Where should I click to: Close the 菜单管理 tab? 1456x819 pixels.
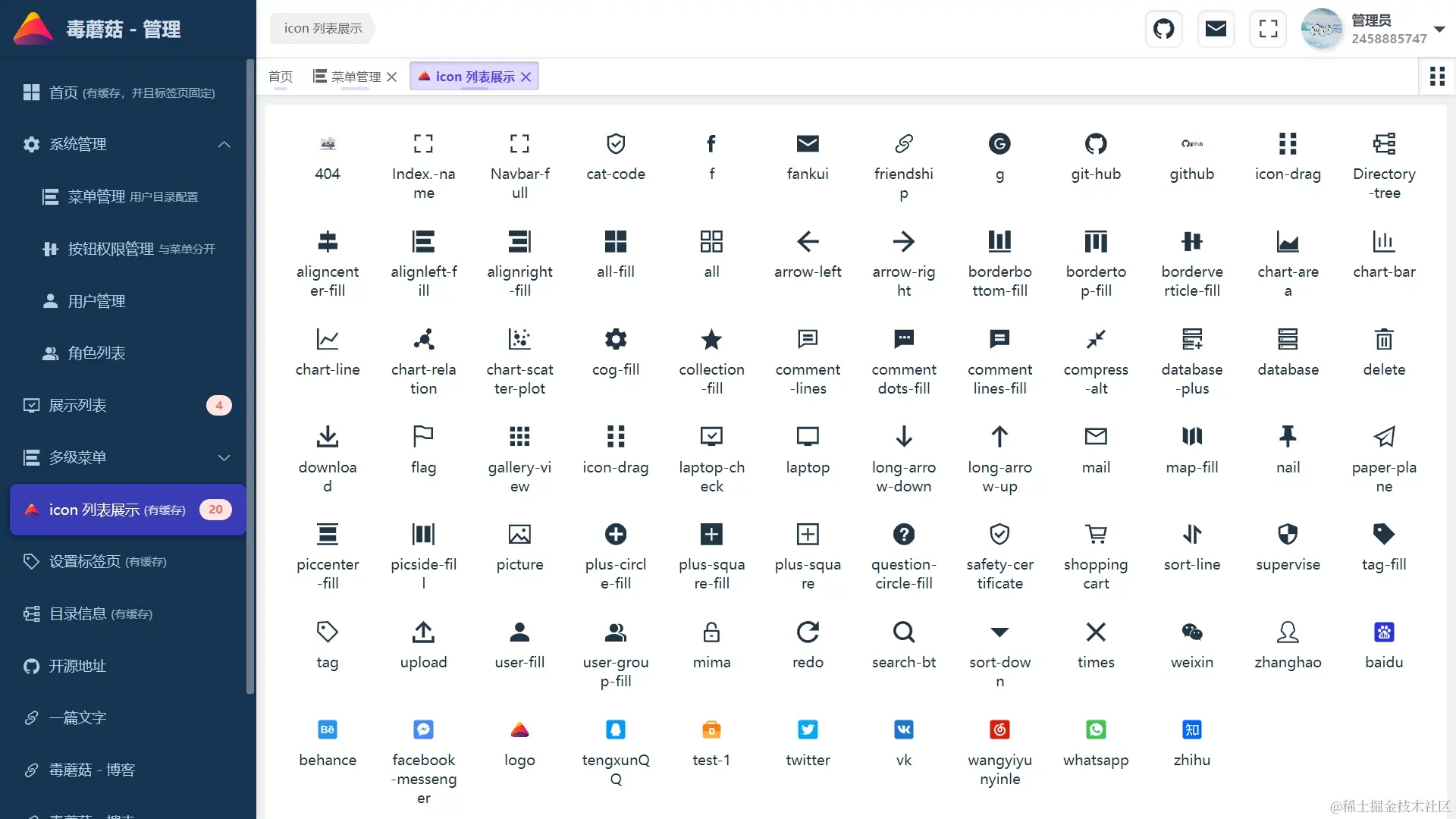click(391, 77)
